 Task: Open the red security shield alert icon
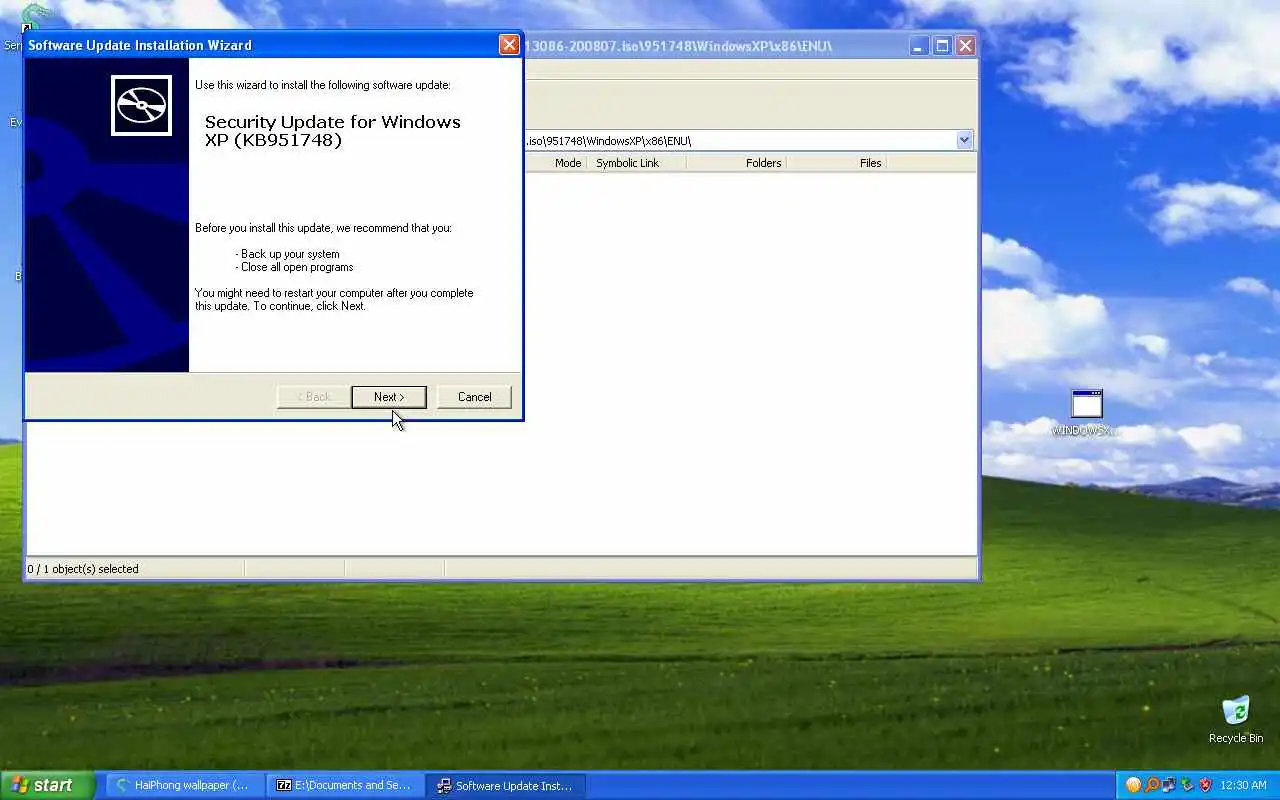(x=1205, y=785)
